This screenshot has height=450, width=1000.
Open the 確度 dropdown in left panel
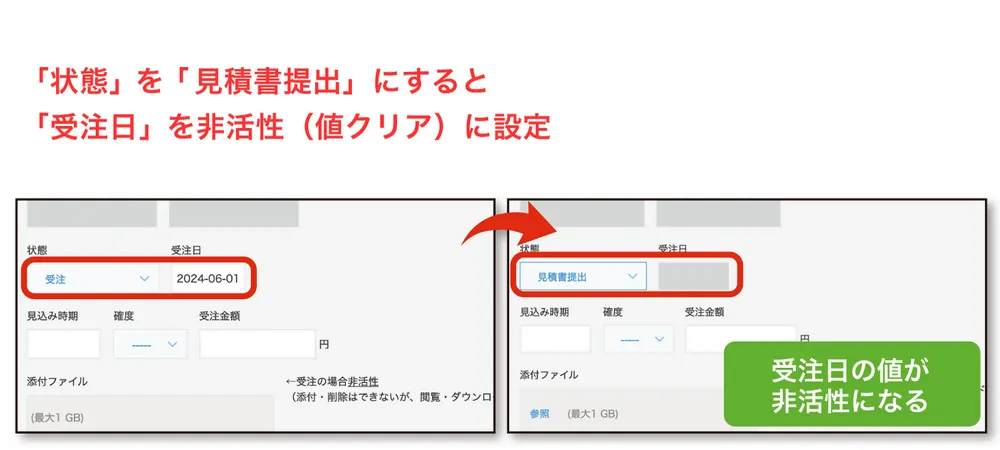[x=151, y=344]
